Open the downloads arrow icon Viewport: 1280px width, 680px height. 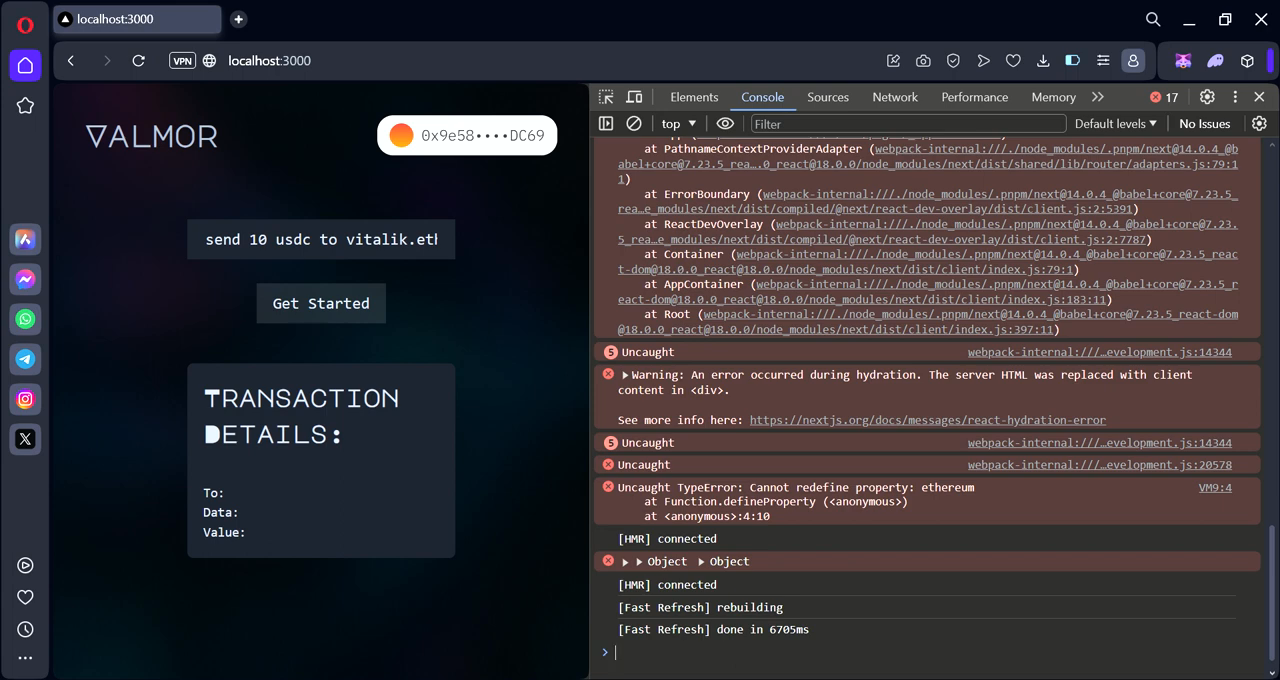pos(1043,61)
